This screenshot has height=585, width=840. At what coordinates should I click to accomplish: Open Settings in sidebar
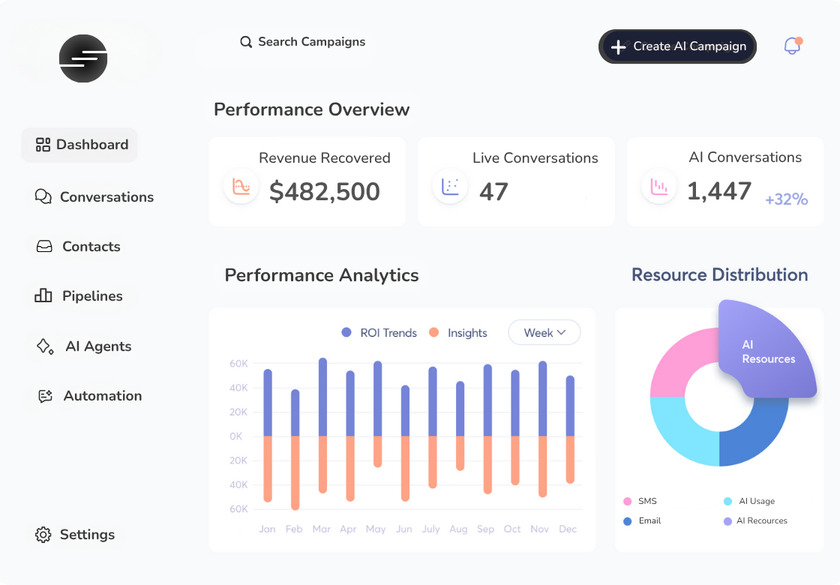click(75, 534)
